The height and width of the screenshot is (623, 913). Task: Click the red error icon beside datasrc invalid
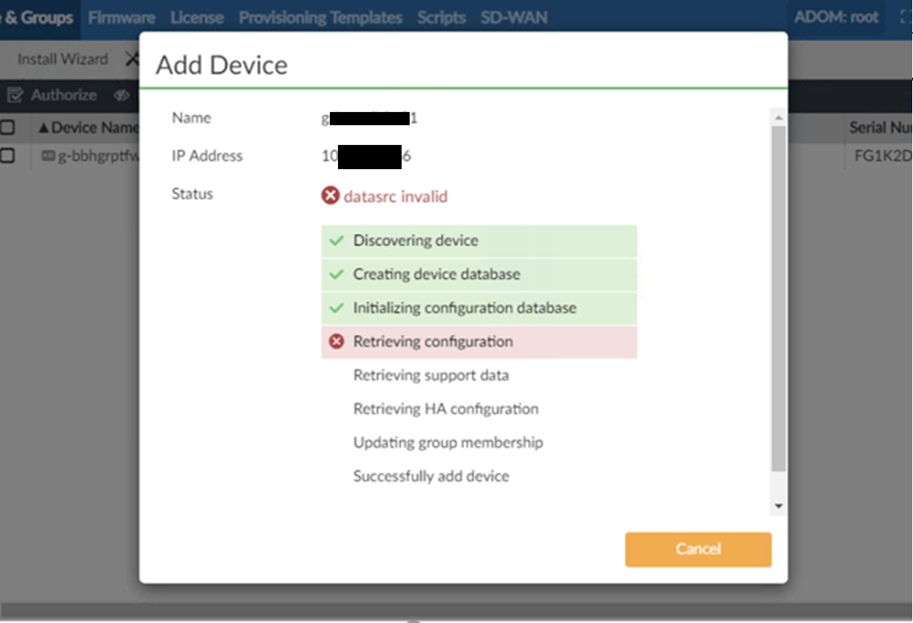point(330,196)
